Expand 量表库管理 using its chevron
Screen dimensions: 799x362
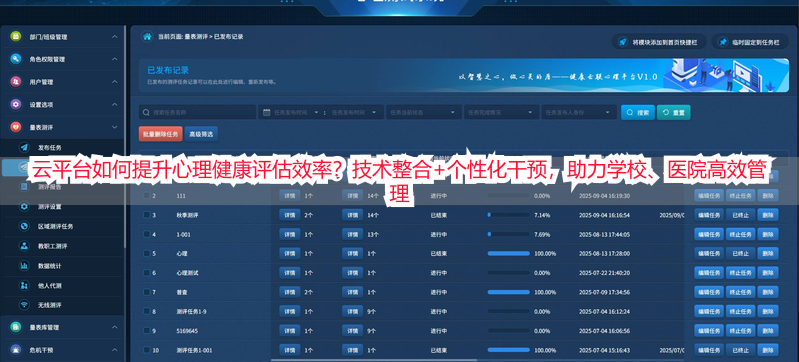tap(115, 327)
